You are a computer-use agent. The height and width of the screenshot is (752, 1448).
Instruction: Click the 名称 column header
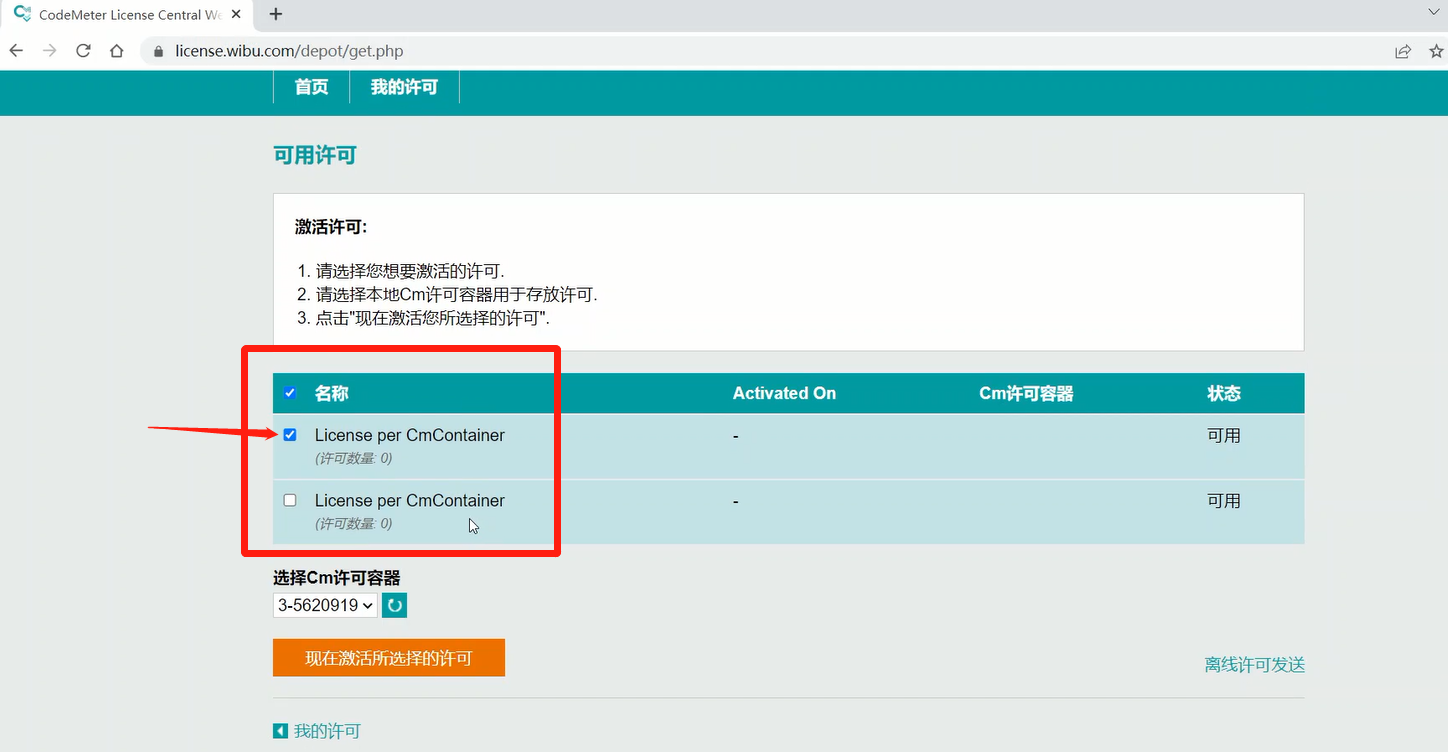click(x=331, y=393)
